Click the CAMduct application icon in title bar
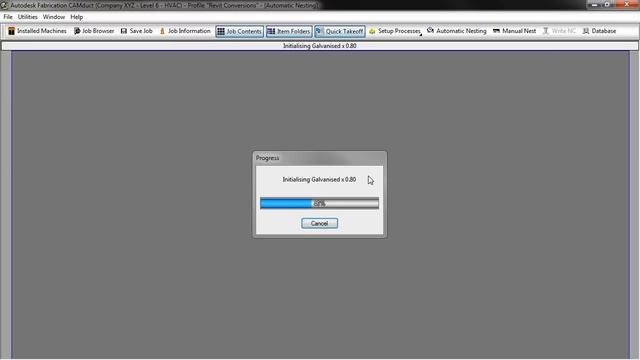640x360 pixels. pyautogui.click(x=4, y=5)
